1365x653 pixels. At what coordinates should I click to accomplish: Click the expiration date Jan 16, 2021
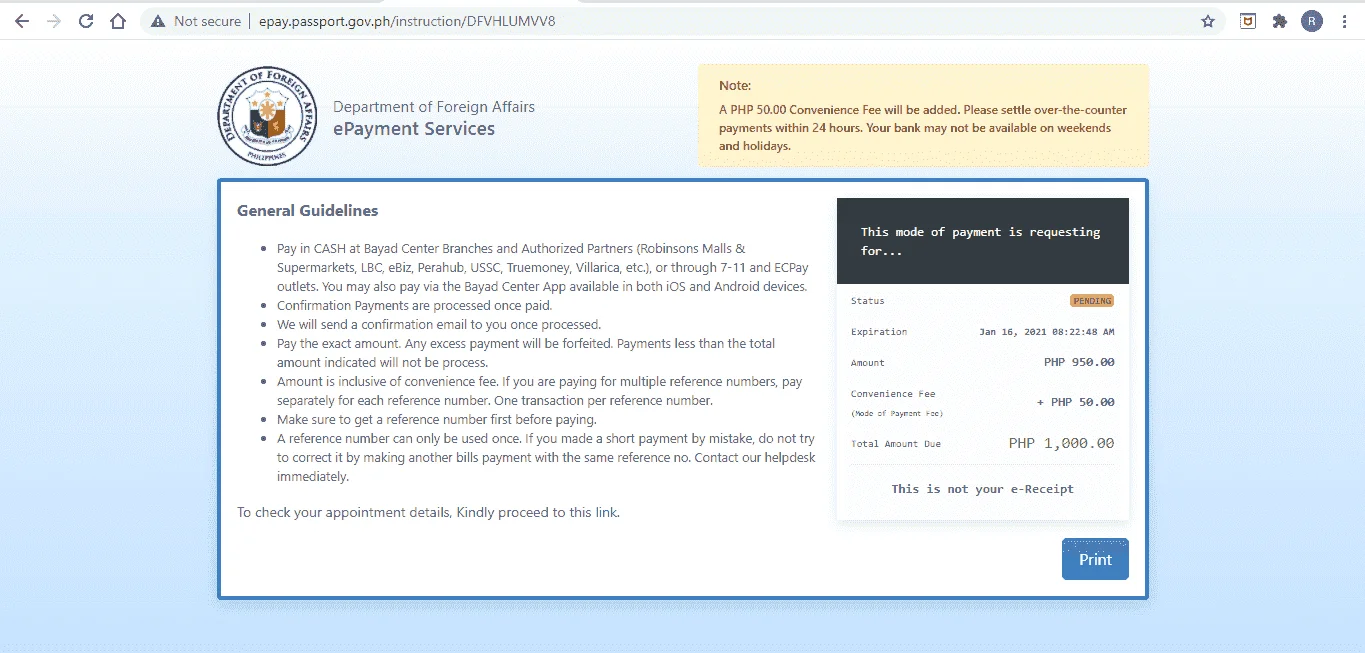(1047, 332)
